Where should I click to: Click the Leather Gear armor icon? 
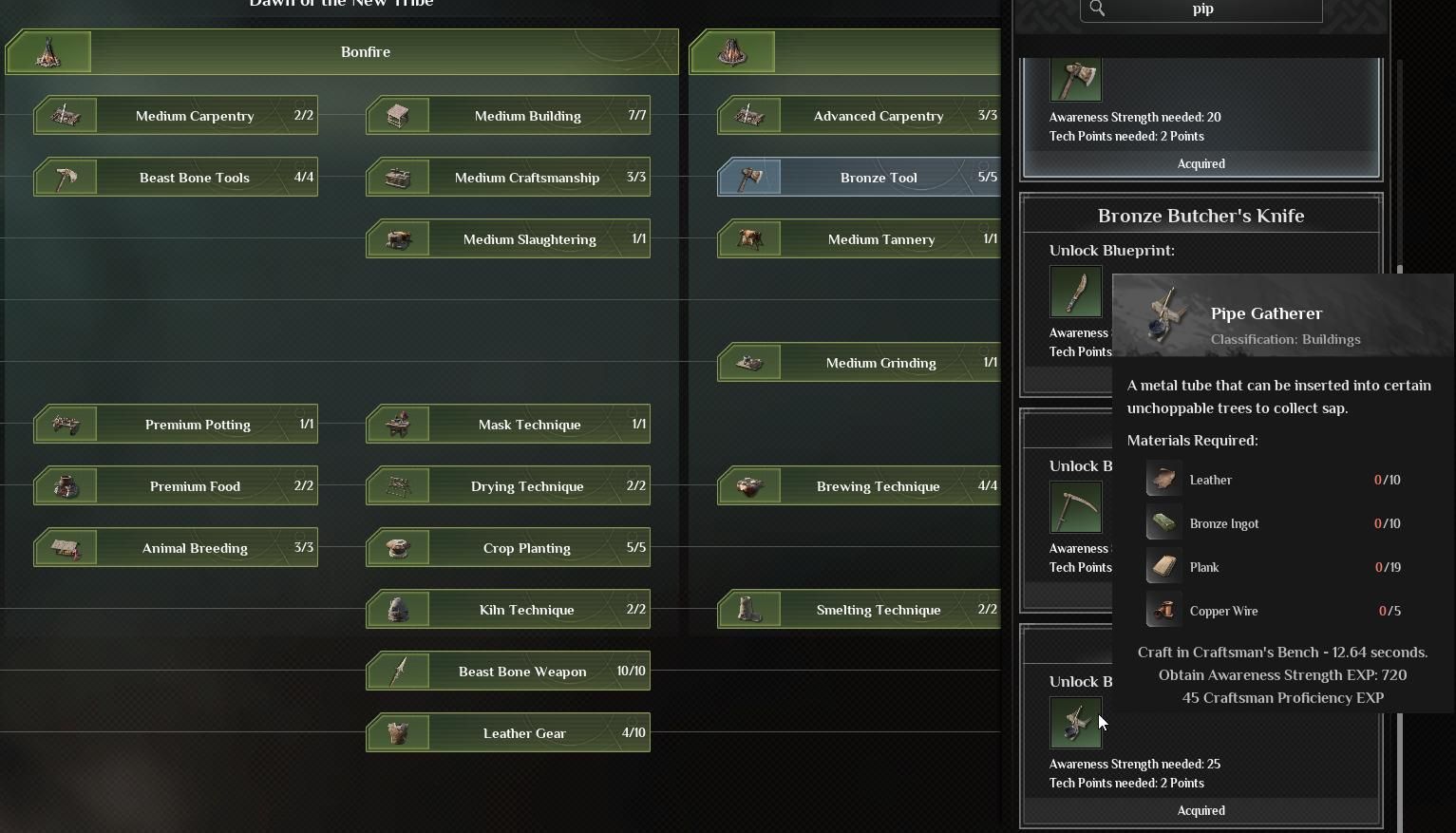tap(398, 733)
